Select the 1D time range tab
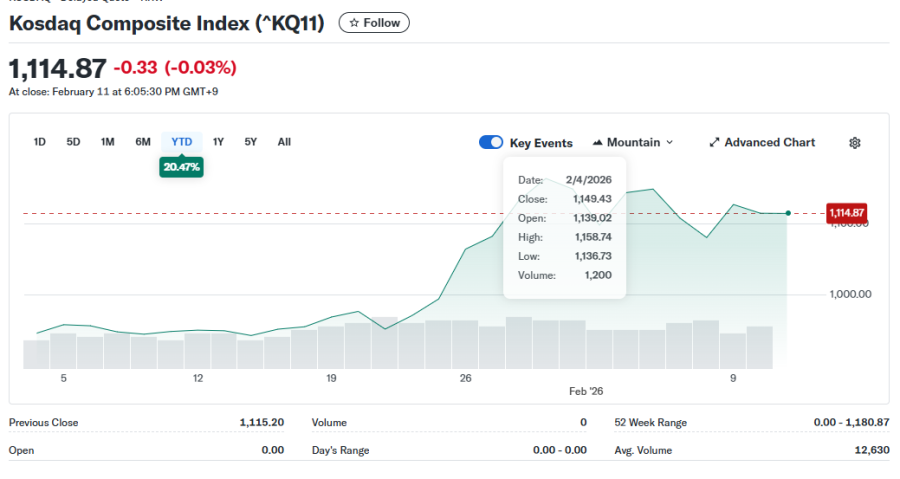This screenshot has width=900, height=479. click(40, 142)
